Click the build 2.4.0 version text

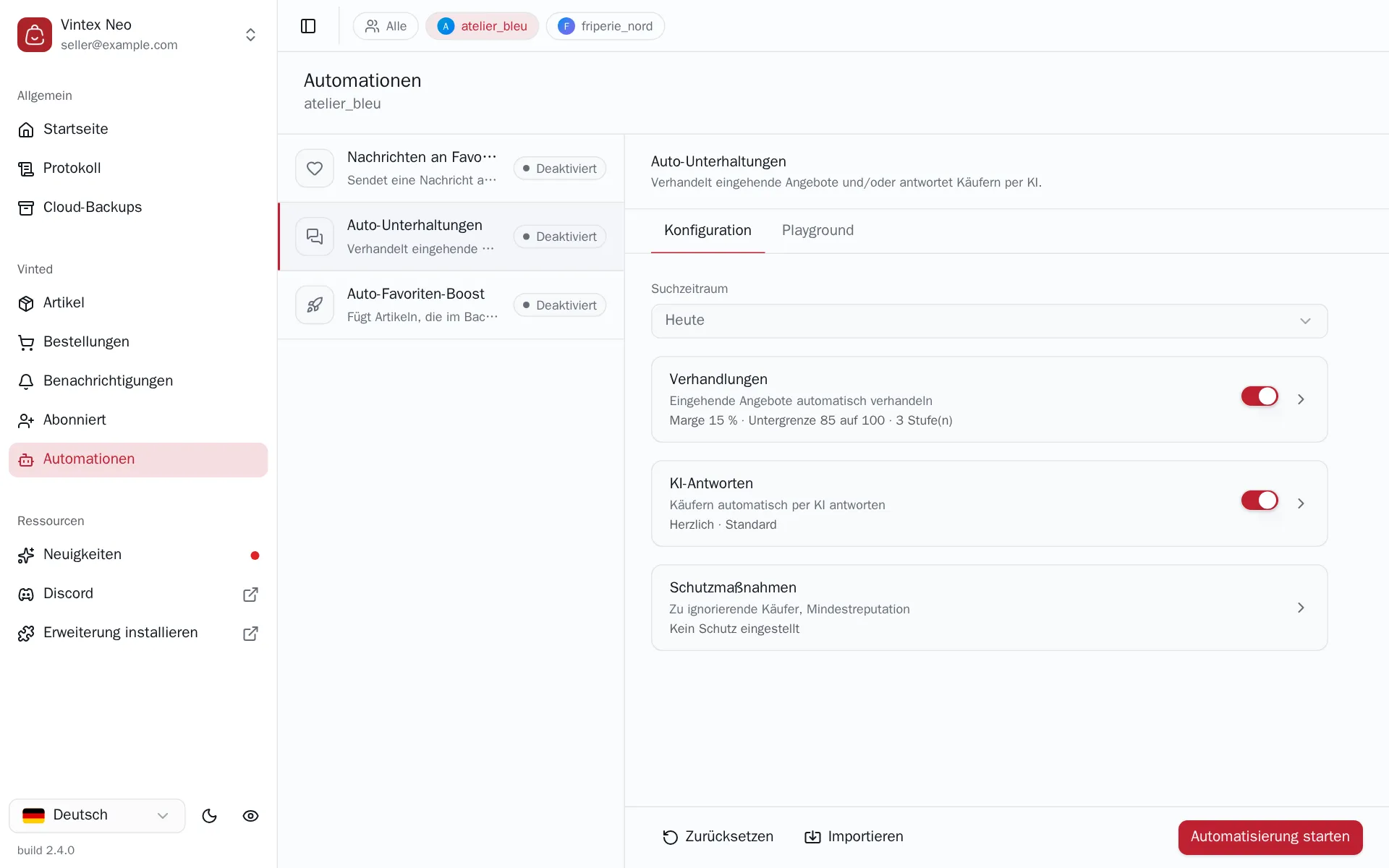tap(46, 851)
